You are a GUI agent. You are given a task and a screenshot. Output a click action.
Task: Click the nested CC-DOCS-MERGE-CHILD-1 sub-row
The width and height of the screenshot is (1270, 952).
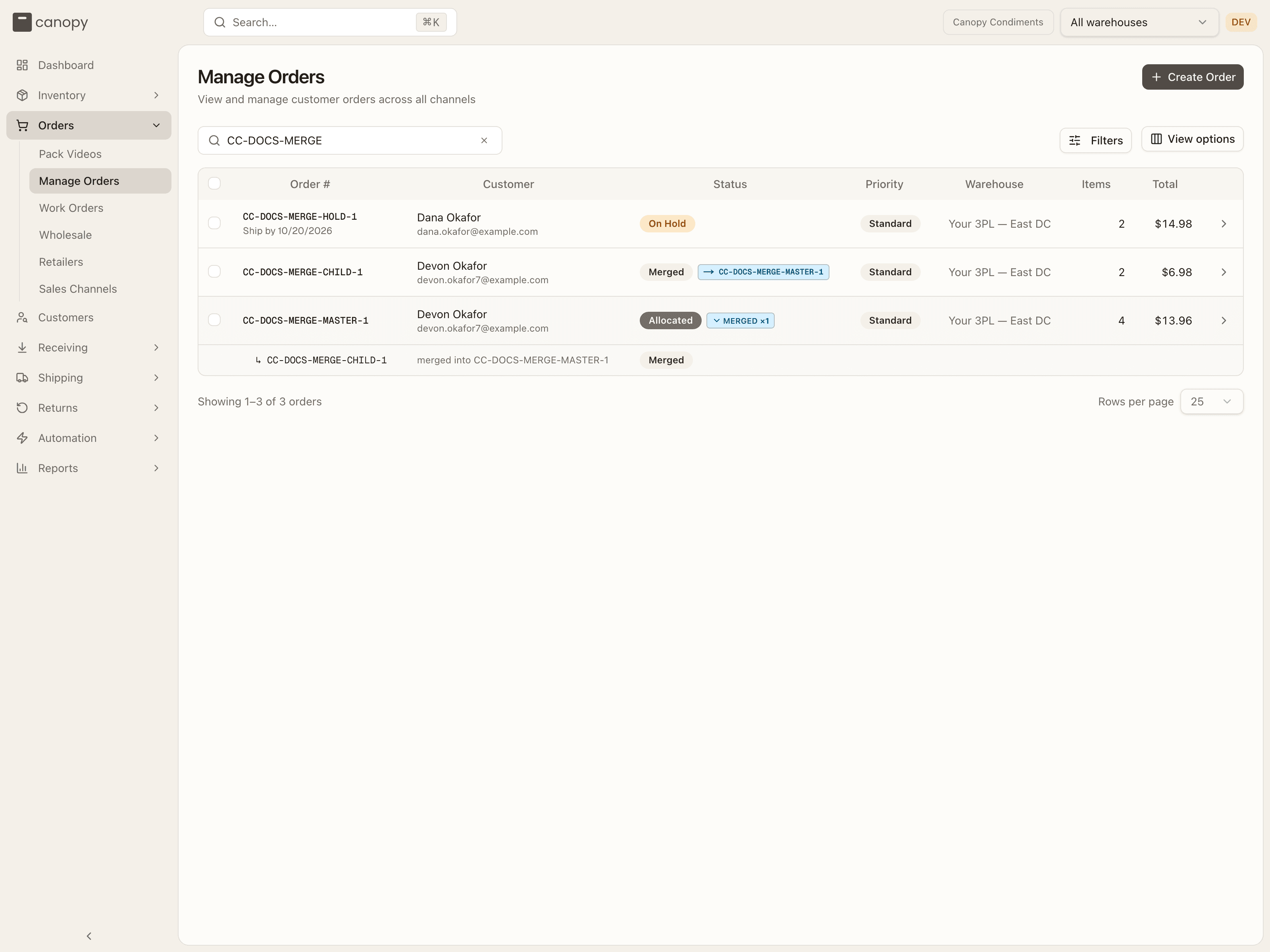[721, 360]
